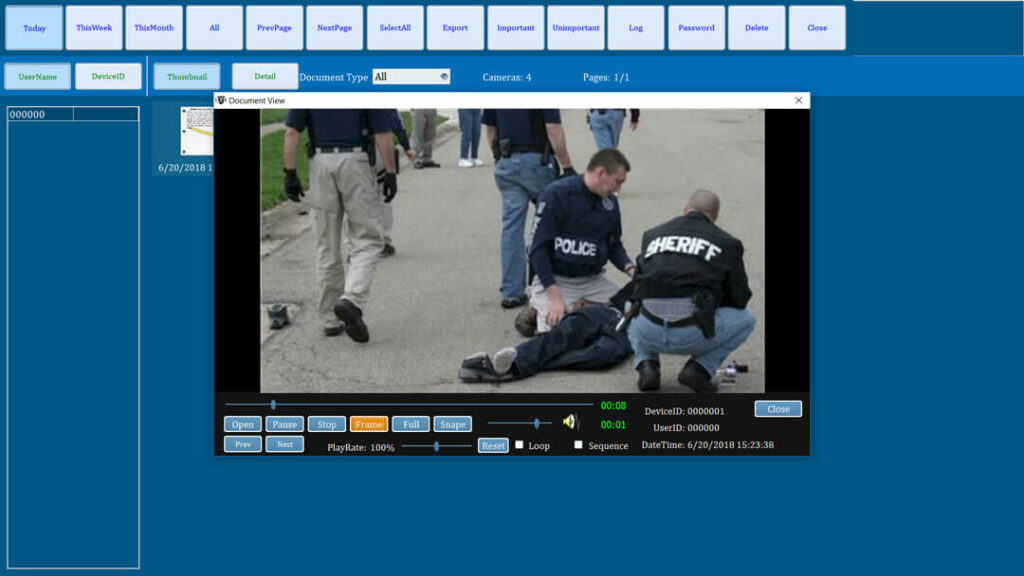The width and height of the screenshot is (1024, 576).
Task: Switch to the ThisWeek tab
Action: [93, 27]
